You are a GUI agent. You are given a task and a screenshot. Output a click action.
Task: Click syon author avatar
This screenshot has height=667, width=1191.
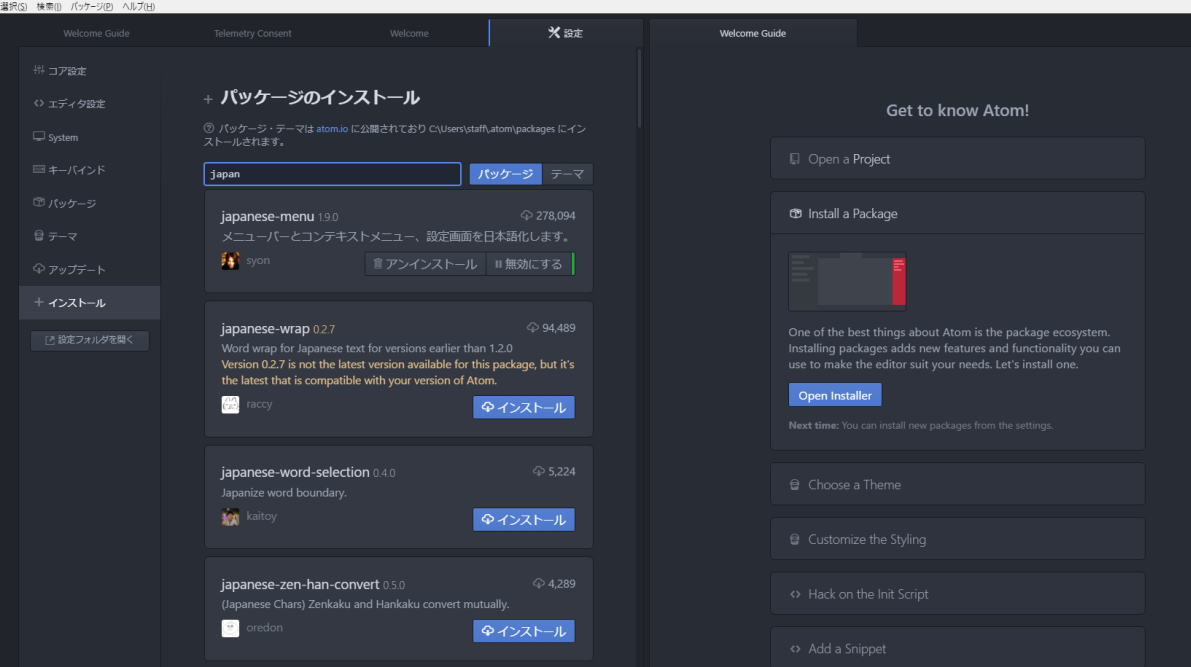pos(230,261)
